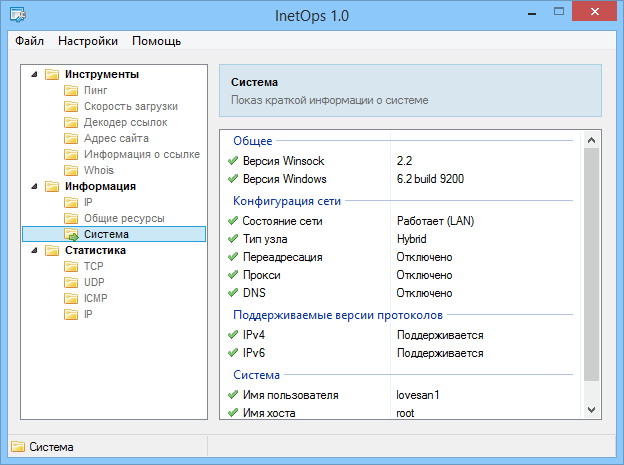Click the green checkmark beside IPv6
This screenshot has height=465, width=624.
pyautogui.click(x=233, y=353)
